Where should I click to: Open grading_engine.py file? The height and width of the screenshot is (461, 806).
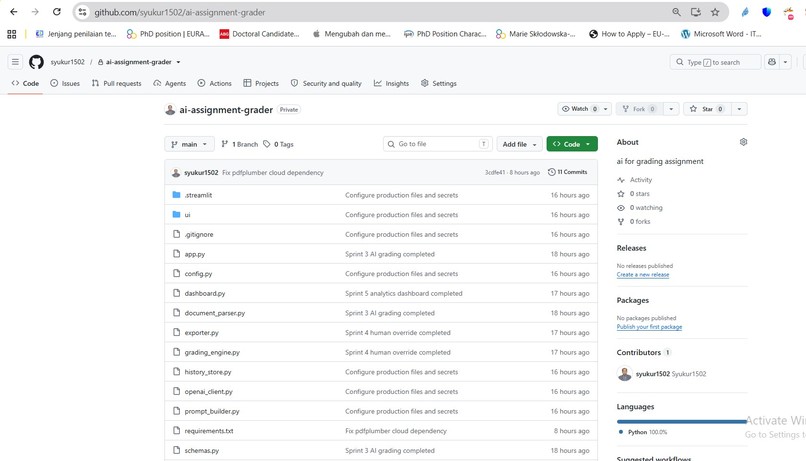point(212,353)
